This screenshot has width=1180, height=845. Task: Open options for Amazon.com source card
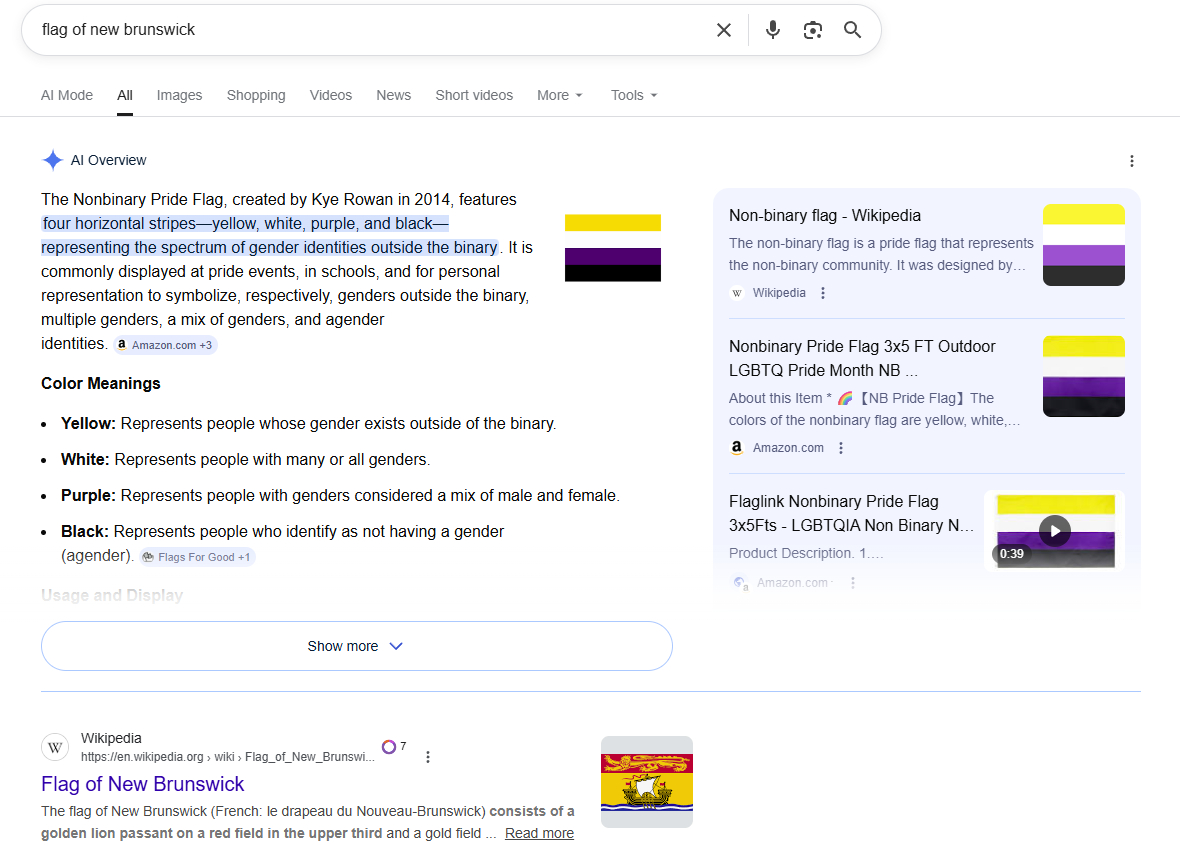pyautogui.click(x=841, y=448)
